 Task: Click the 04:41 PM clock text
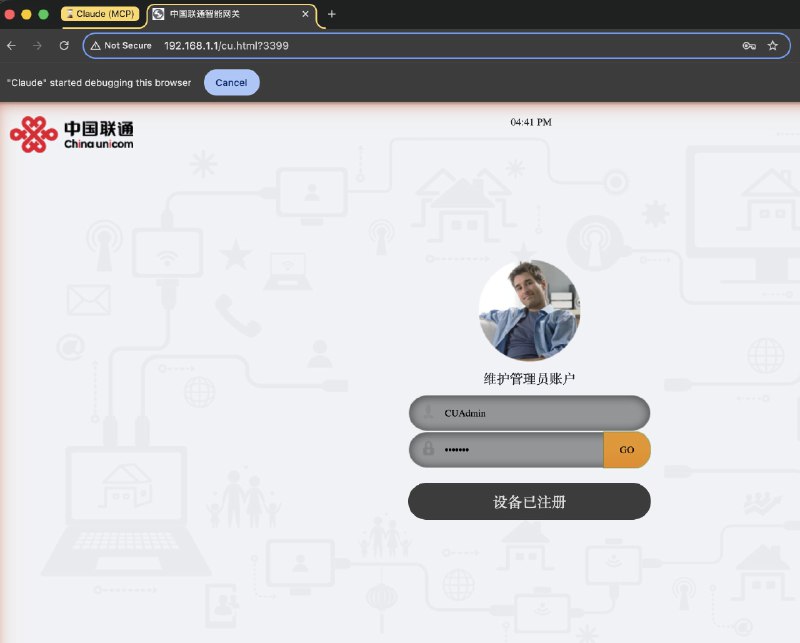[530, 122]
